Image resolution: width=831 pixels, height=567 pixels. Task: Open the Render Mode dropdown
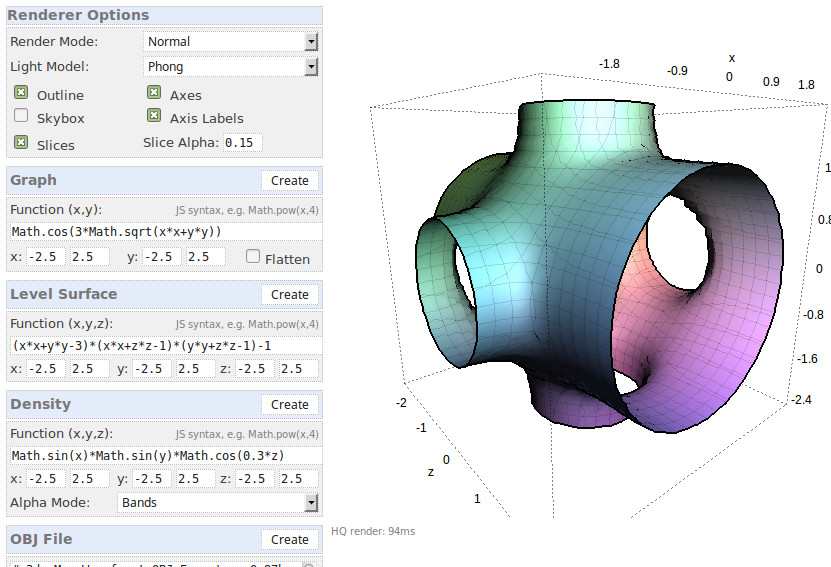pos(231,42)
